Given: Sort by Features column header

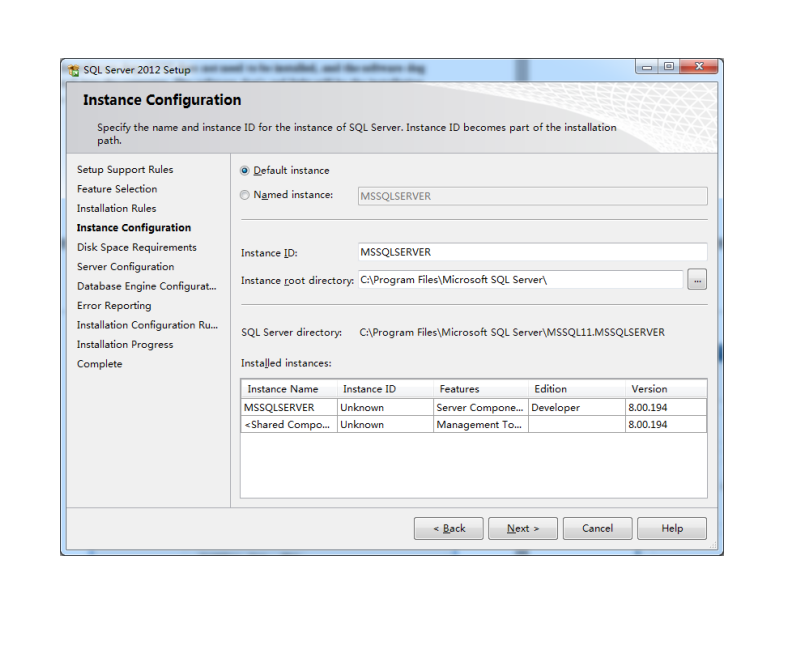Looking at the screenshot, I should (x=481, y=389).
